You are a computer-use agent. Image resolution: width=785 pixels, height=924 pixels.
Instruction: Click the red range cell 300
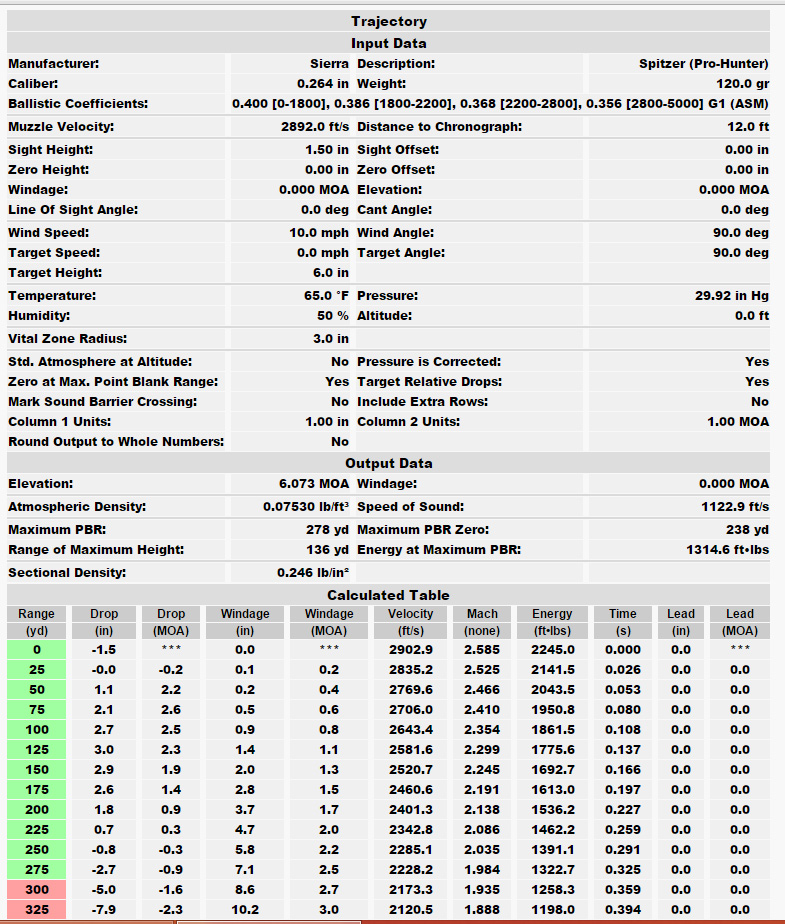[x=37, y=890]
